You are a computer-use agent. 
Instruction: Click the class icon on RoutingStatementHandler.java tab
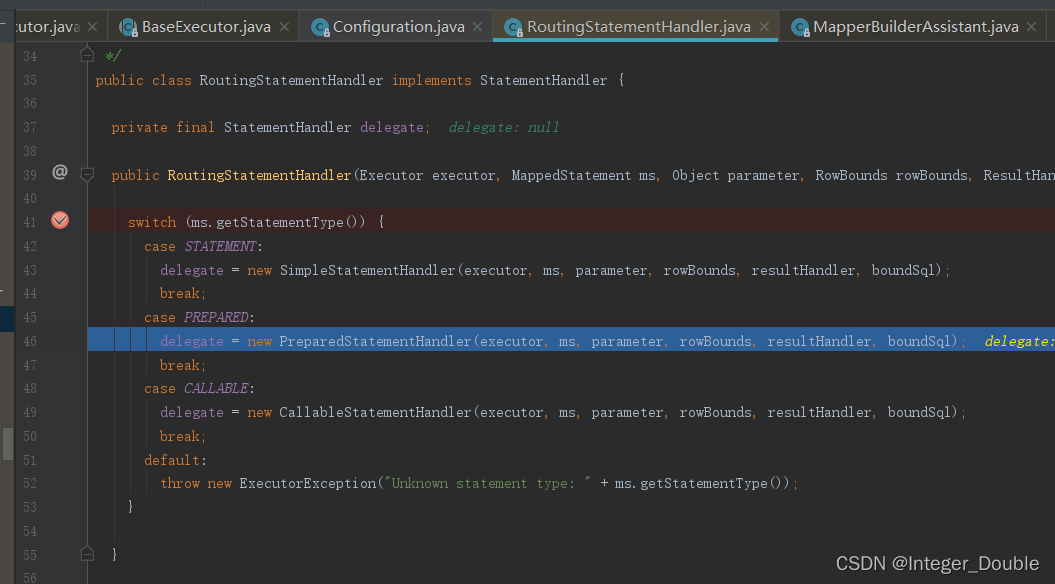pyautogui.click(x=513, y=28)
